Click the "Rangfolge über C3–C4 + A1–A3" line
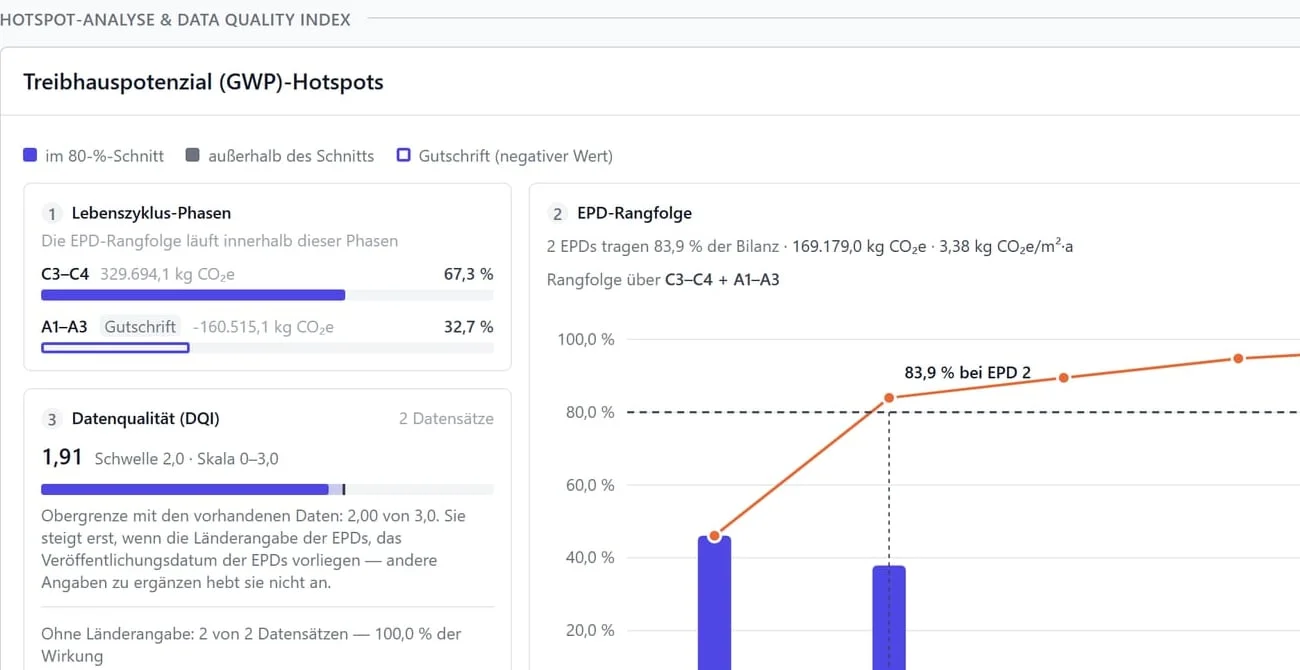 pyautogui.click(x=663, y=280)
